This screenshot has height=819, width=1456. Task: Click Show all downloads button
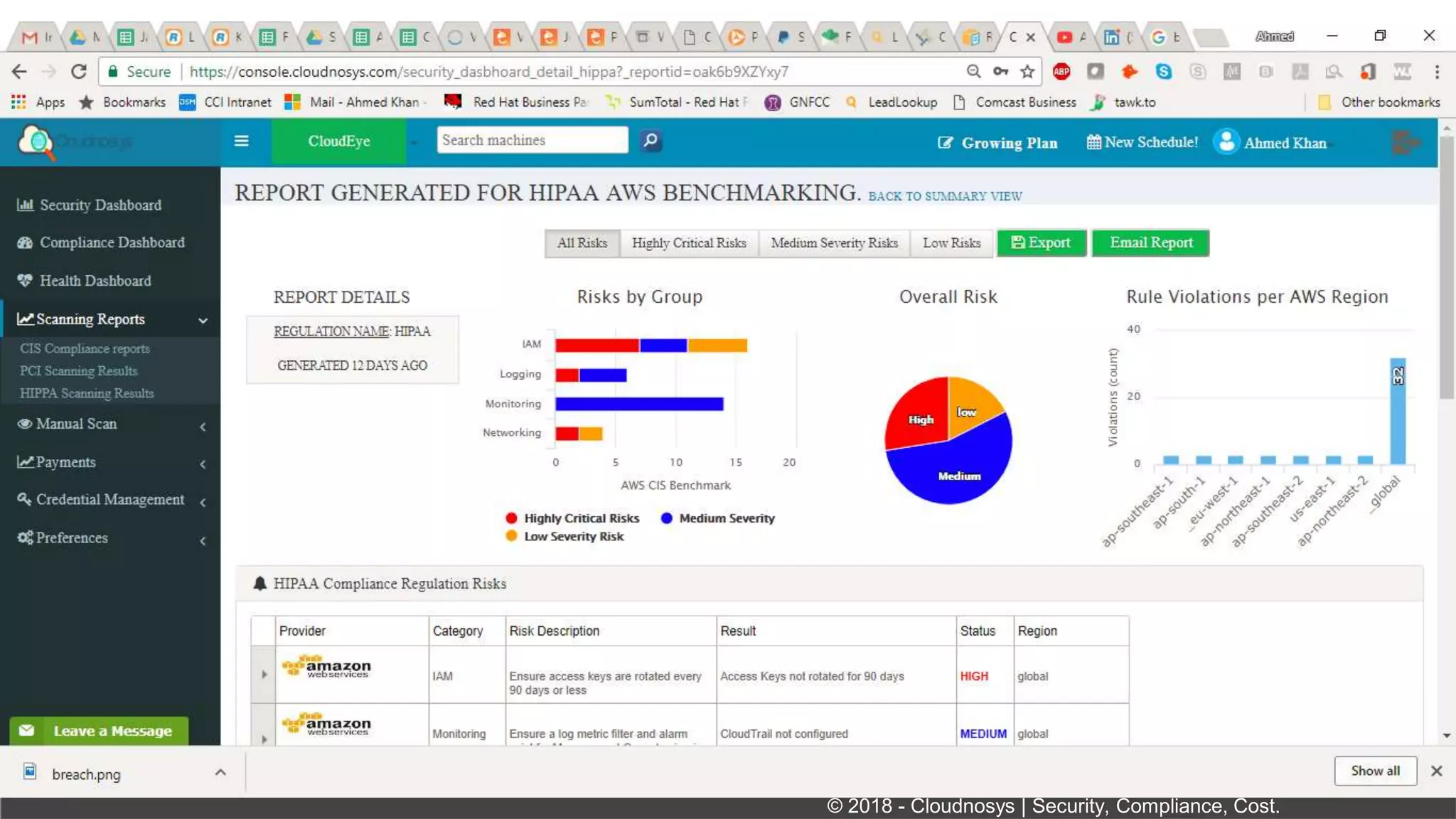coord(1375,771)
